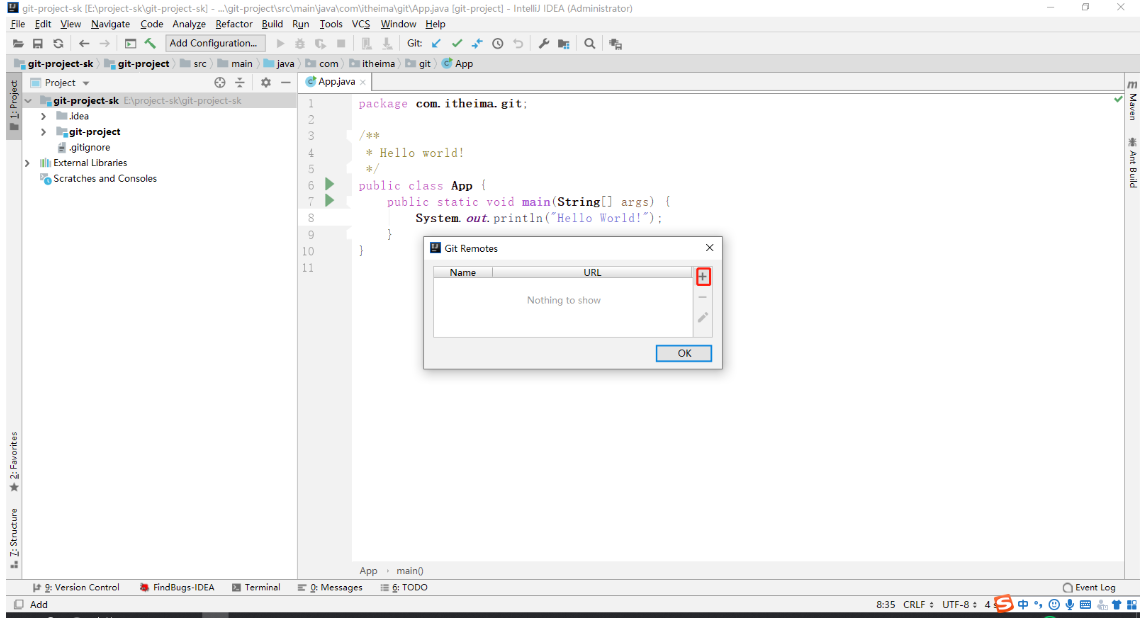
Task: Open Settings with the wrench icon
Action: pyautogui.click(x=544, y=44)
